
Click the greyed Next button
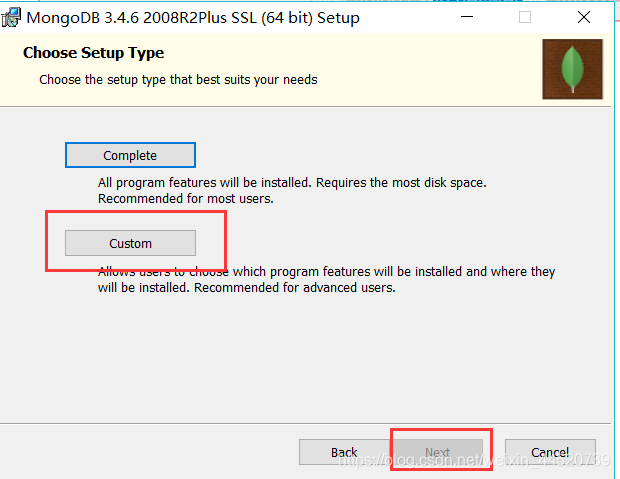tap(437, 452)
